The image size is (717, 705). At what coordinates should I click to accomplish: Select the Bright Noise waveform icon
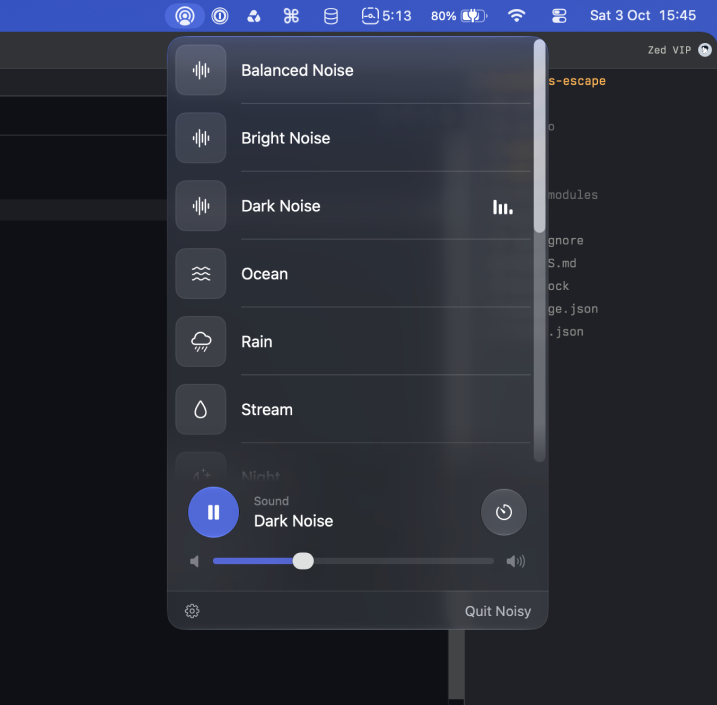(201, 138)
